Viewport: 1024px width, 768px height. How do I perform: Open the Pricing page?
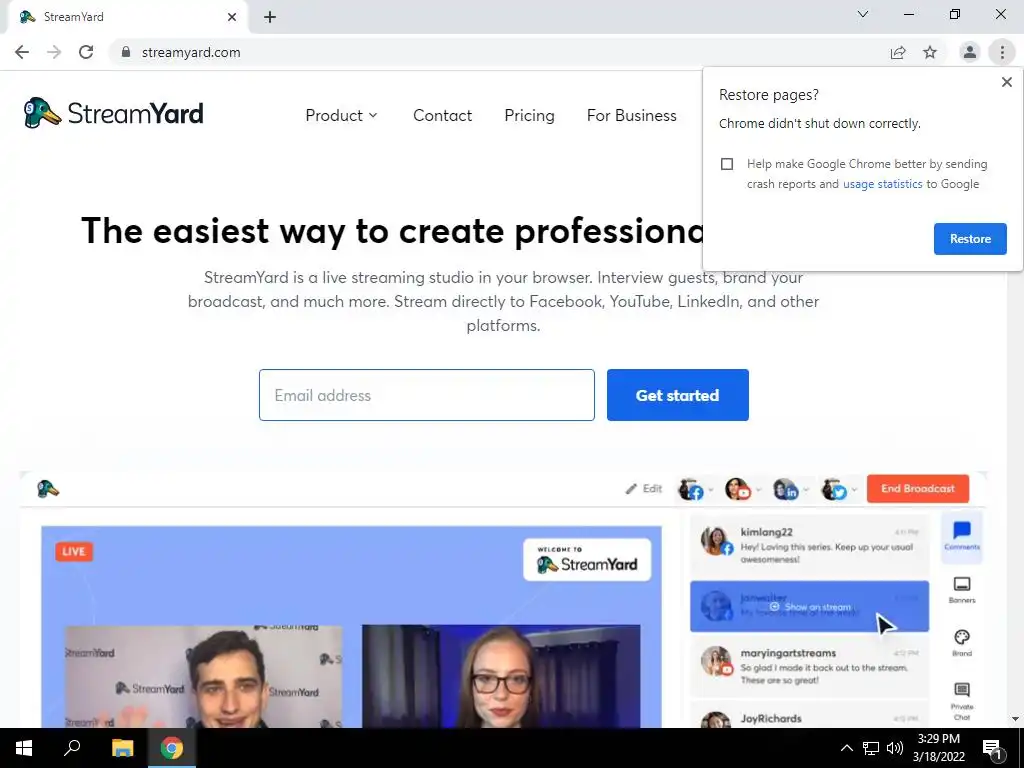tap(529, 116)
